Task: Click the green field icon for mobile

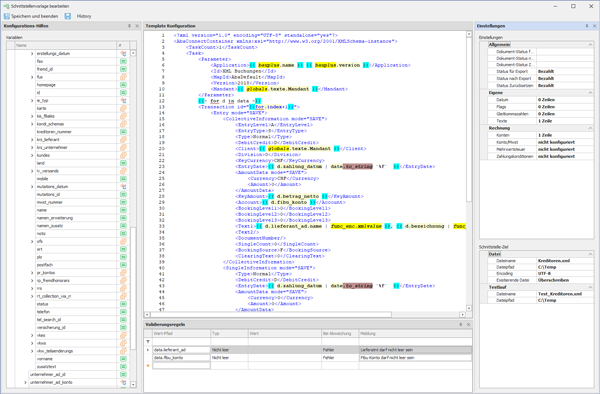Action: (x=123, y=179)
